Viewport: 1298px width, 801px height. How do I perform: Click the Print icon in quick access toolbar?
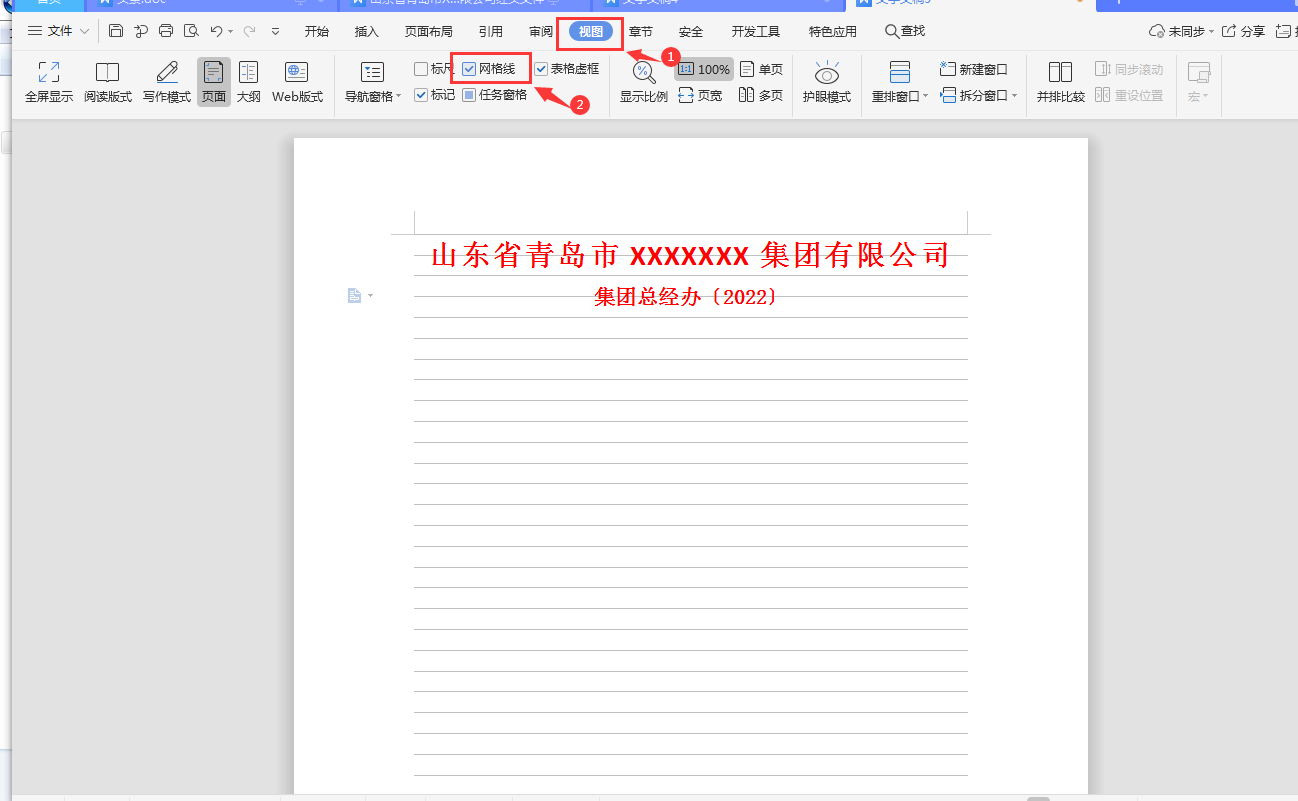(166, 31)
